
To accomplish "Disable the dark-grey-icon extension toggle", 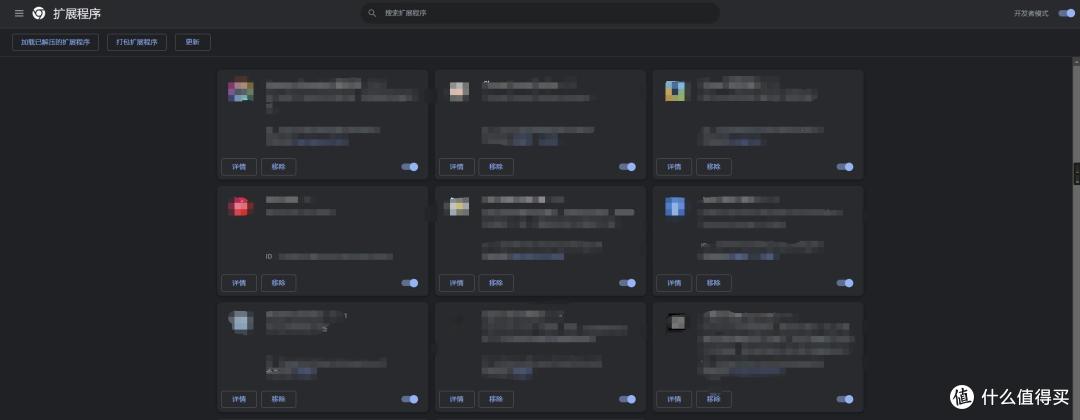I will (845, 399).
